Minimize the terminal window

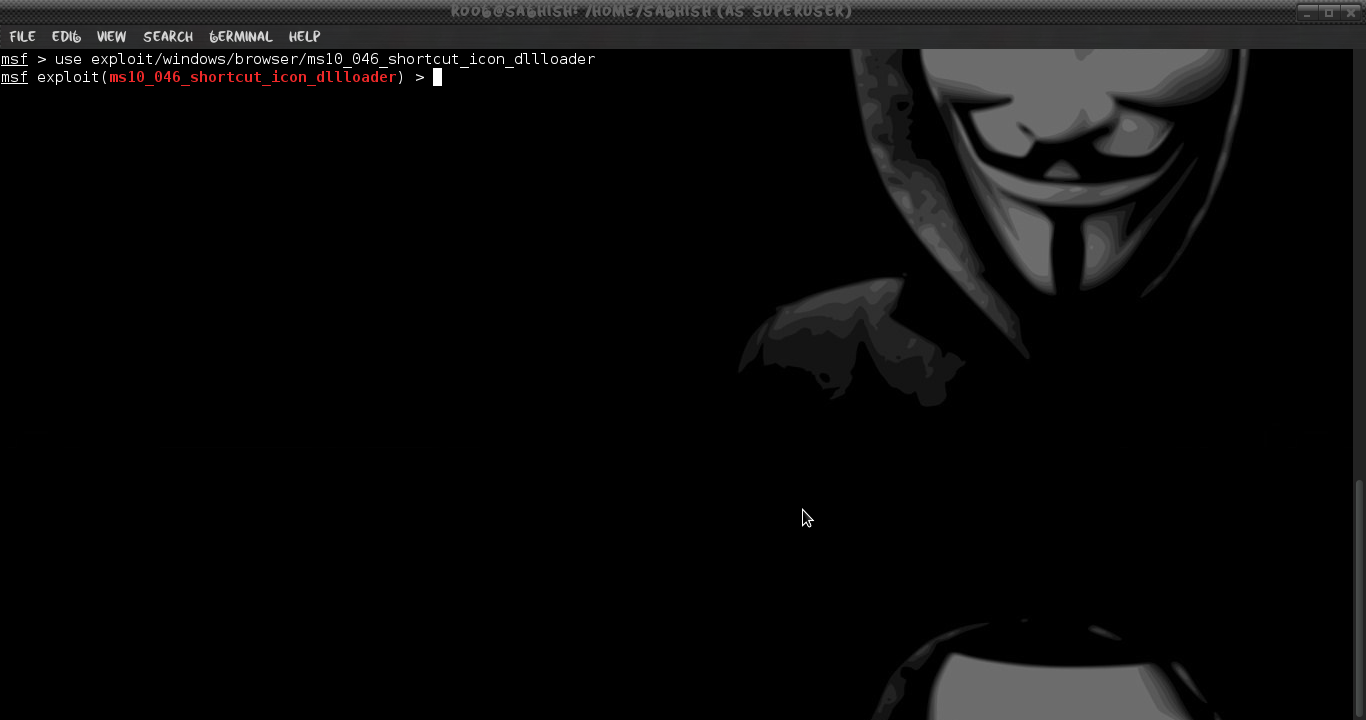point(1307,12)
